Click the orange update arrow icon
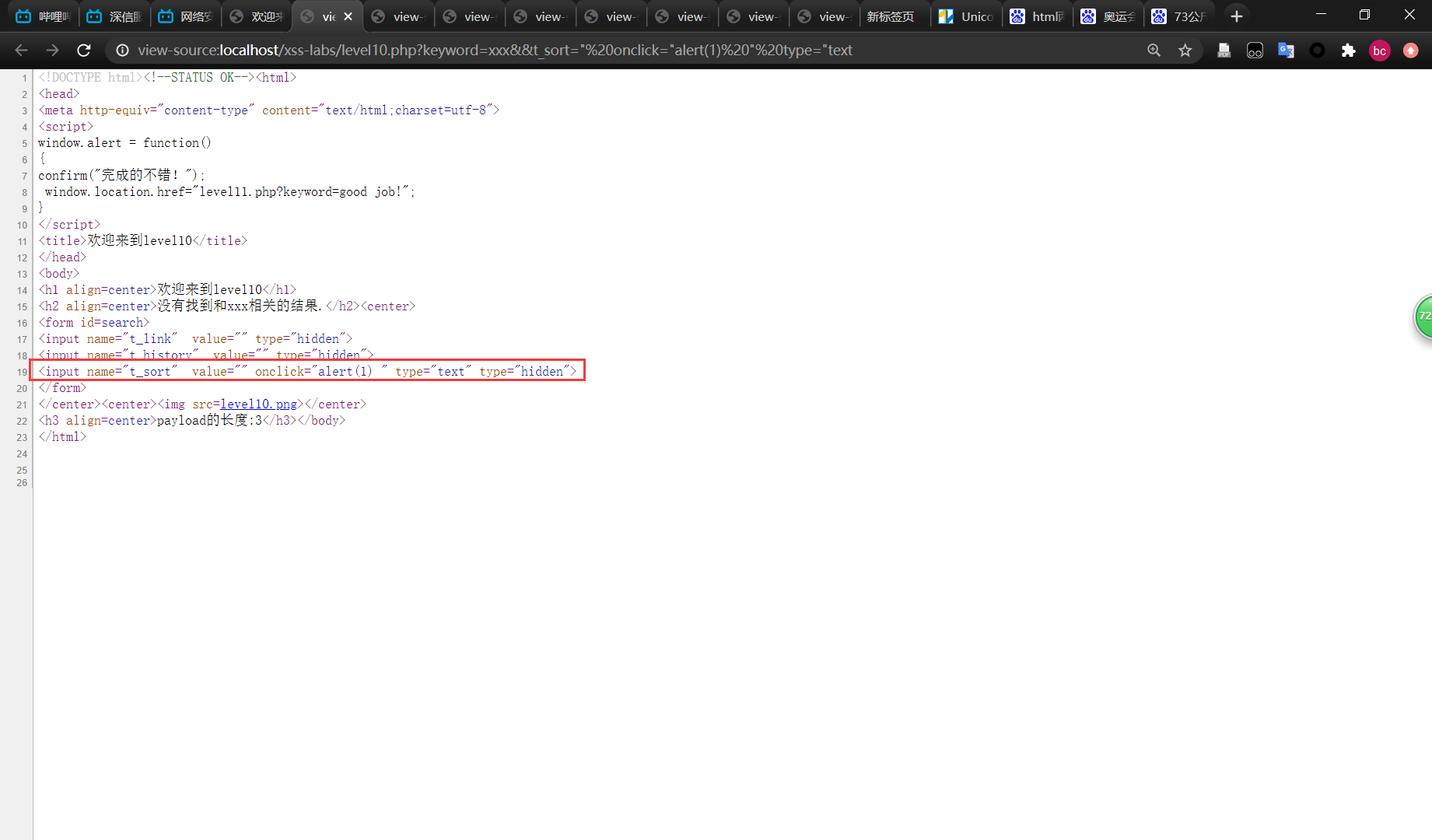1432x840 pixels. 1410,51
